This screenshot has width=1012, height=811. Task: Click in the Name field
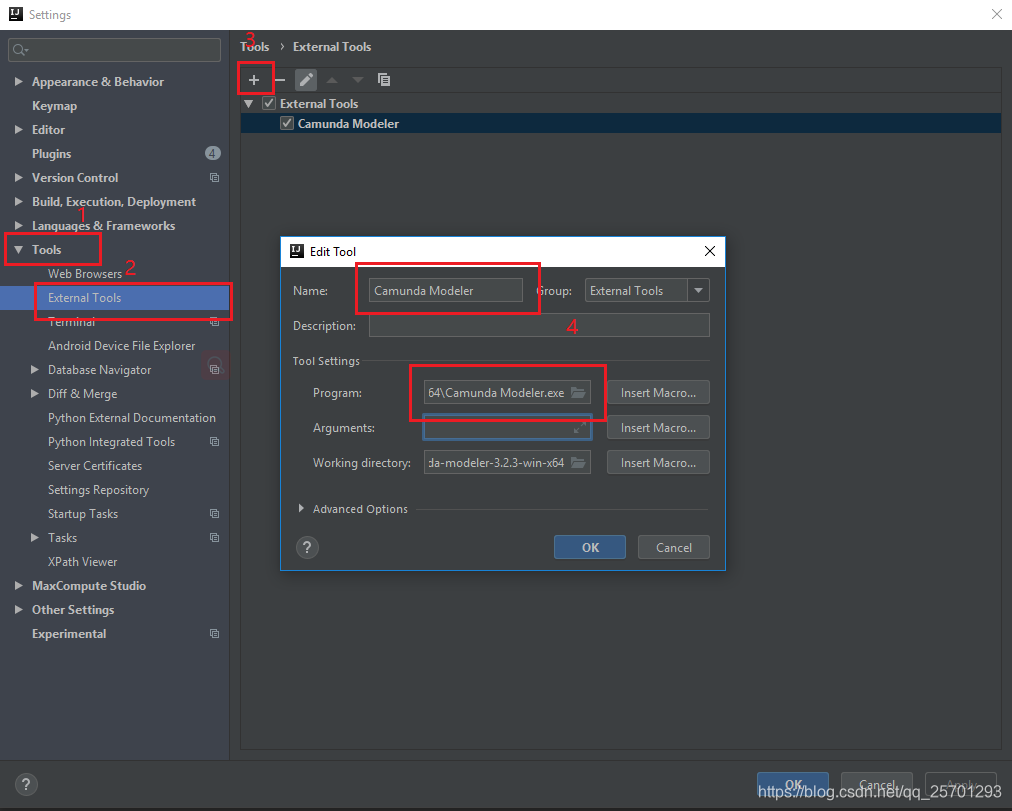tap(445, 290)
